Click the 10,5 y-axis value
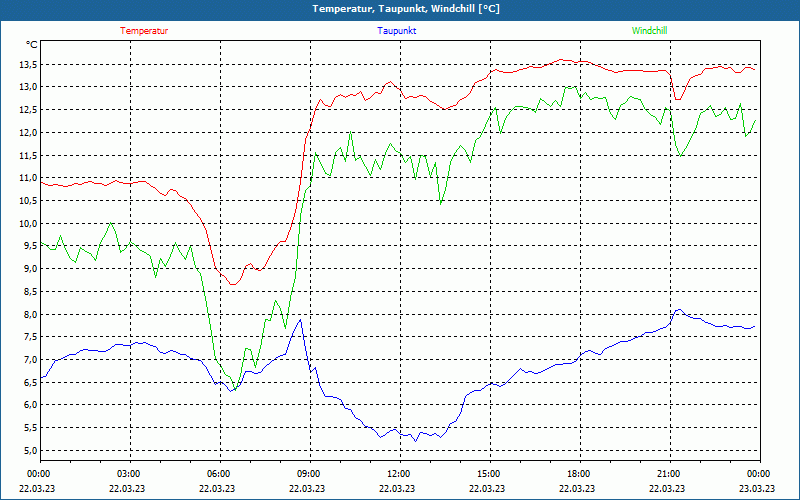Screen dimensions: 800x500 point(29,201)
